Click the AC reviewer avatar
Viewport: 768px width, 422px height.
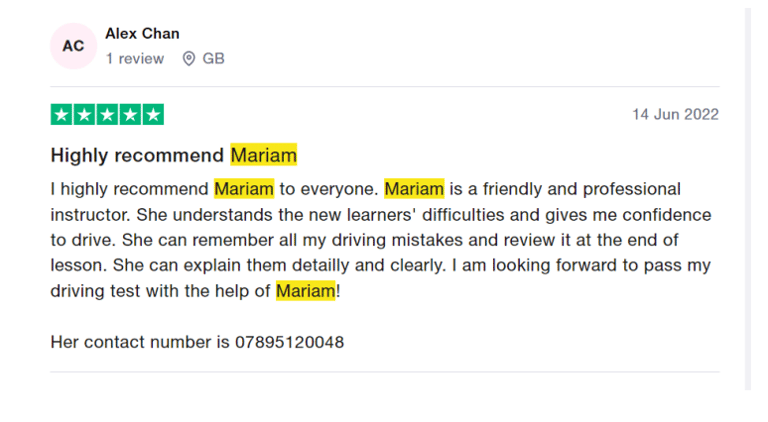click(73, 46)
